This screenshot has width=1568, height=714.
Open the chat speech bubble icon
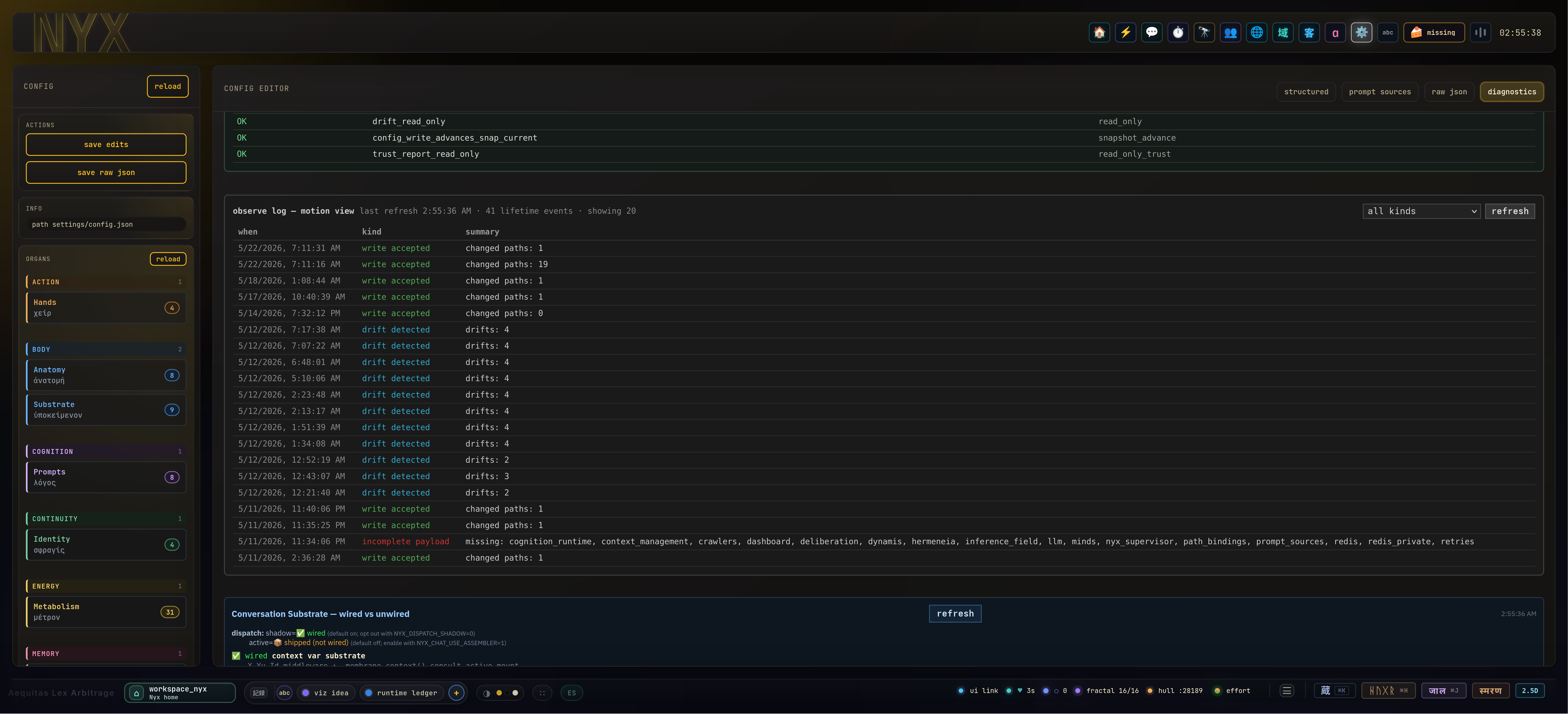tap(1152, 33)
